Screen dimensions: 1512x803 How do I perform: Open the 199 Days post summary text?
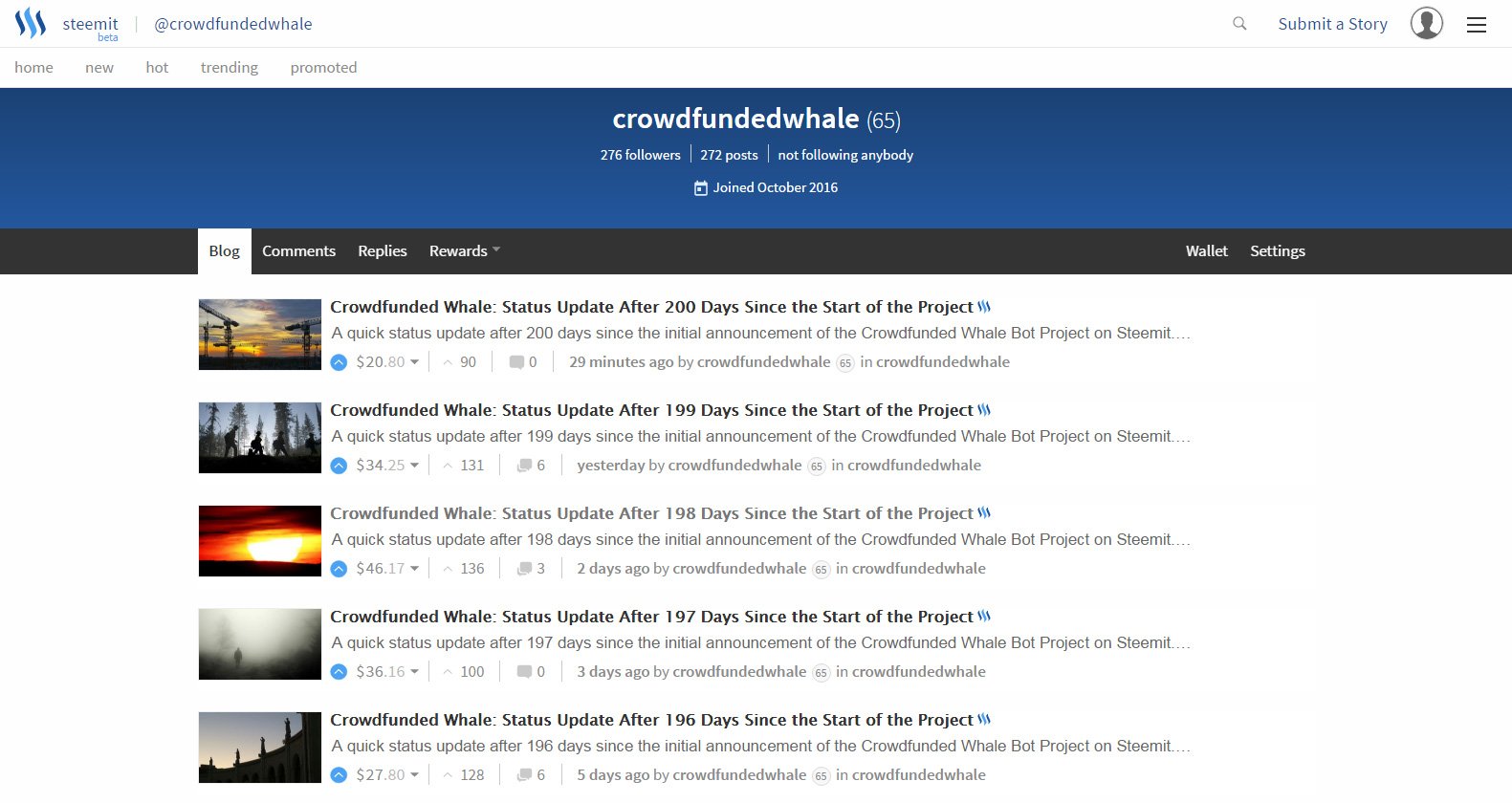(761, 437)
